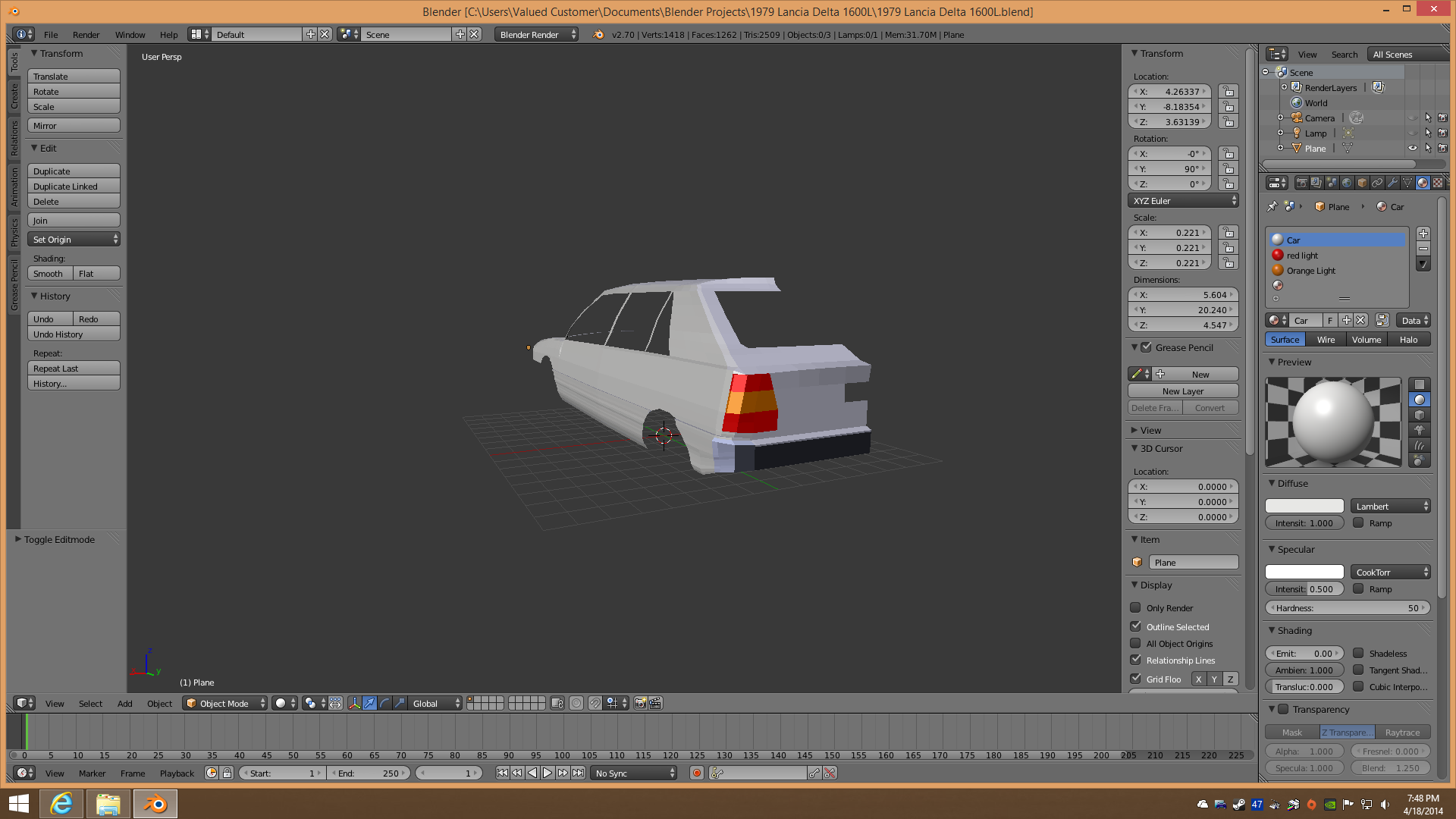Viewport: 1456px width, 819px height.
Task: Toggle the material nodes button
Action: tap(1382, 320)
